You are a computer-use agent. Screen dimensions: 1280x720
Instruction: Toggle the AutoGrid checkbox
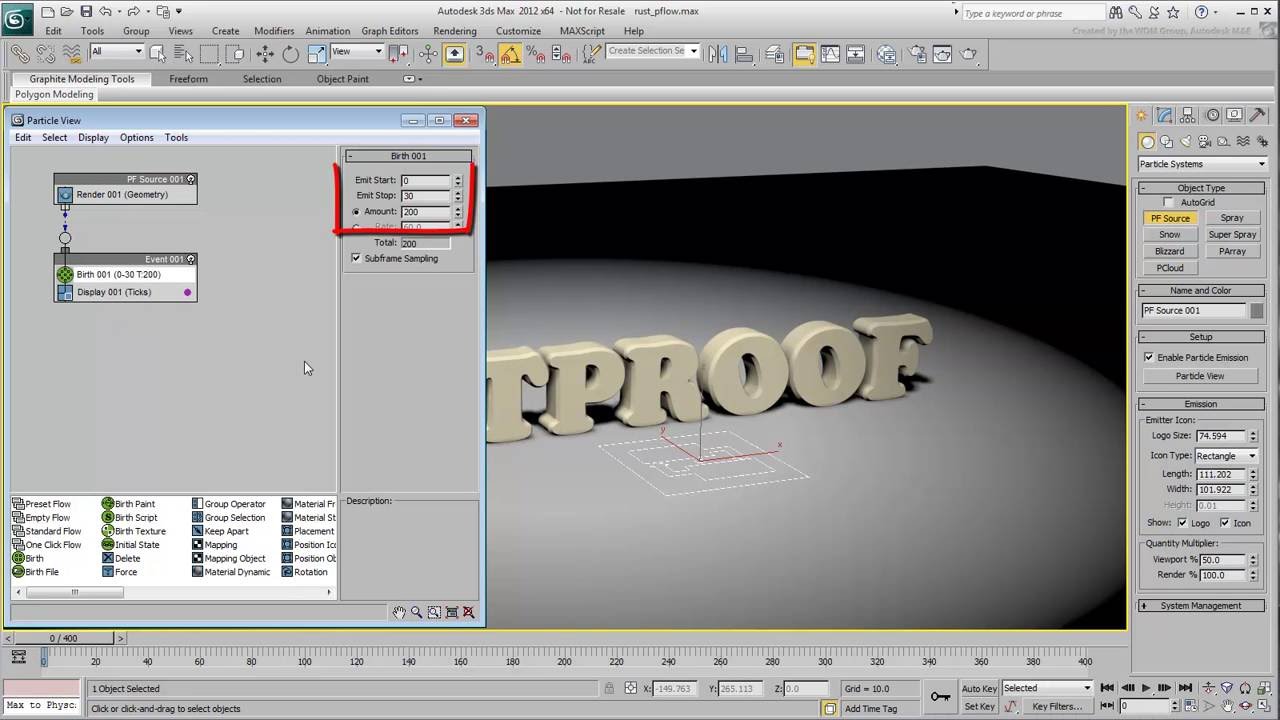[x=1168, y=203]
